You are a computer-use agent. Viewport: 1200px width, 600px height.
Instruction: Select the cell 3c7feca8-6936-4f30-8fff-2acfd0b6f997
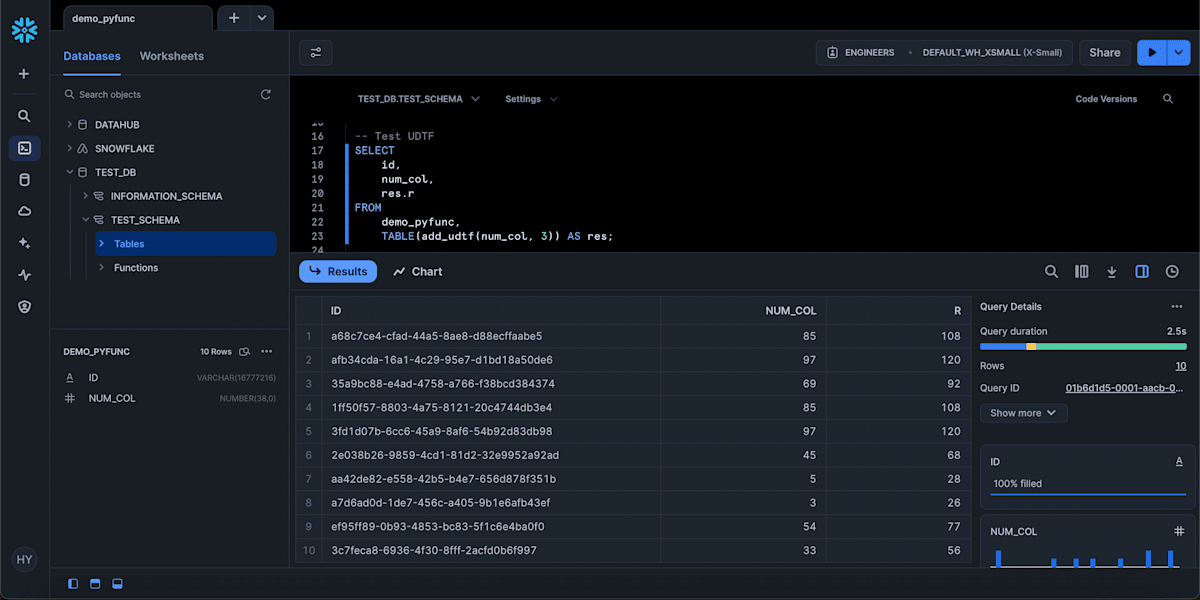coord(491,550)
